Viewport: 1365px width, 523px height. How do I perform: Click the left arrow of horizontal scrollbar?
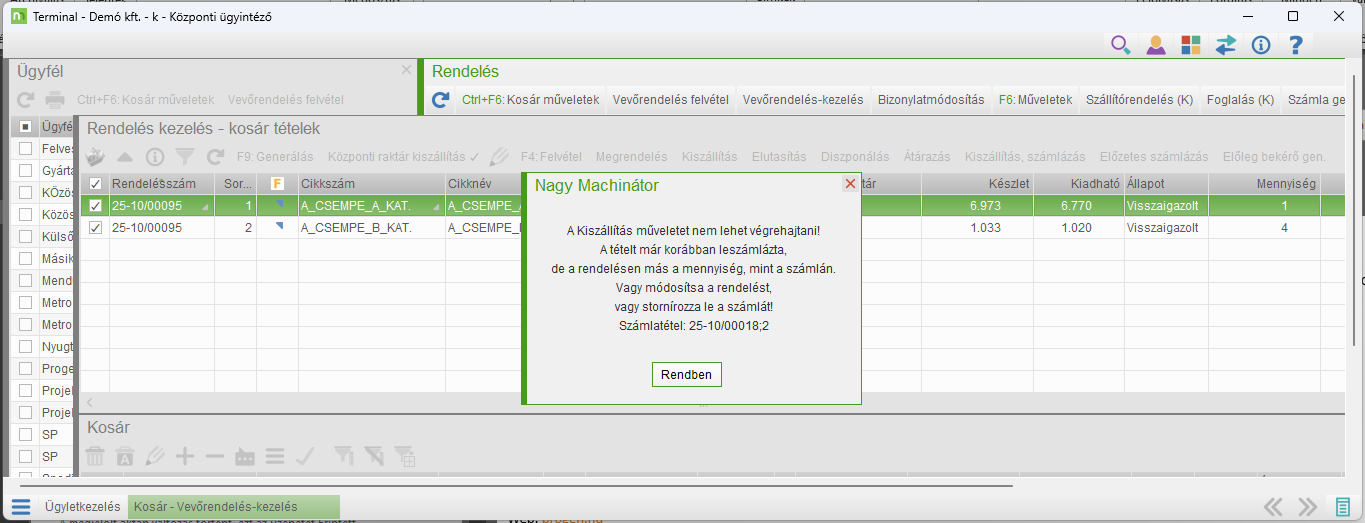click(91, 403)
